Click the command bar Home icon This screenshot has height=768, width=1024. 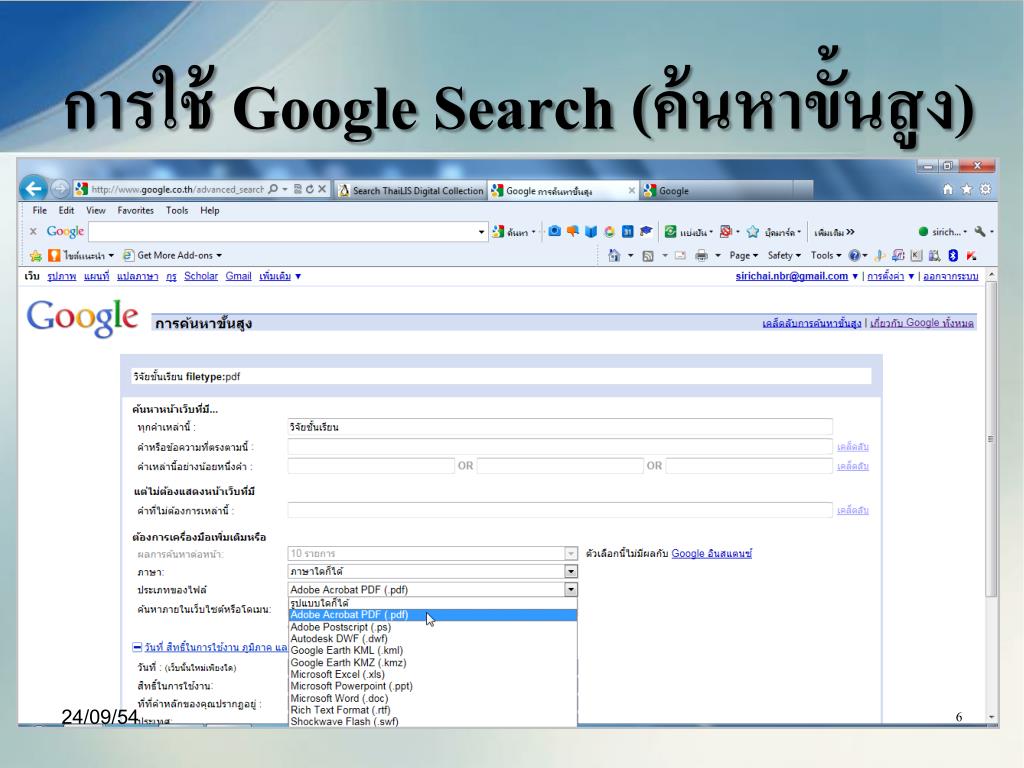click(x=614, y=255)
